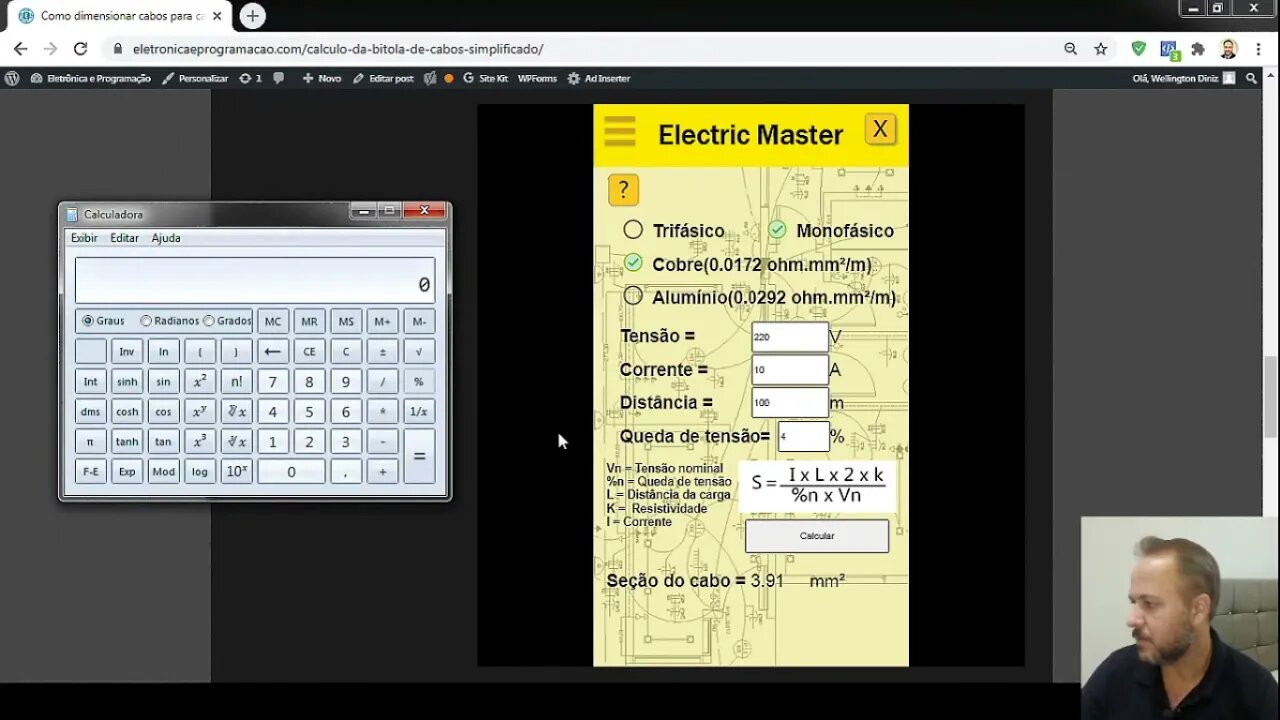Select Graus angle mode in calculator
The width and height of the screenshot is (1280, 720).
point(88,321)
